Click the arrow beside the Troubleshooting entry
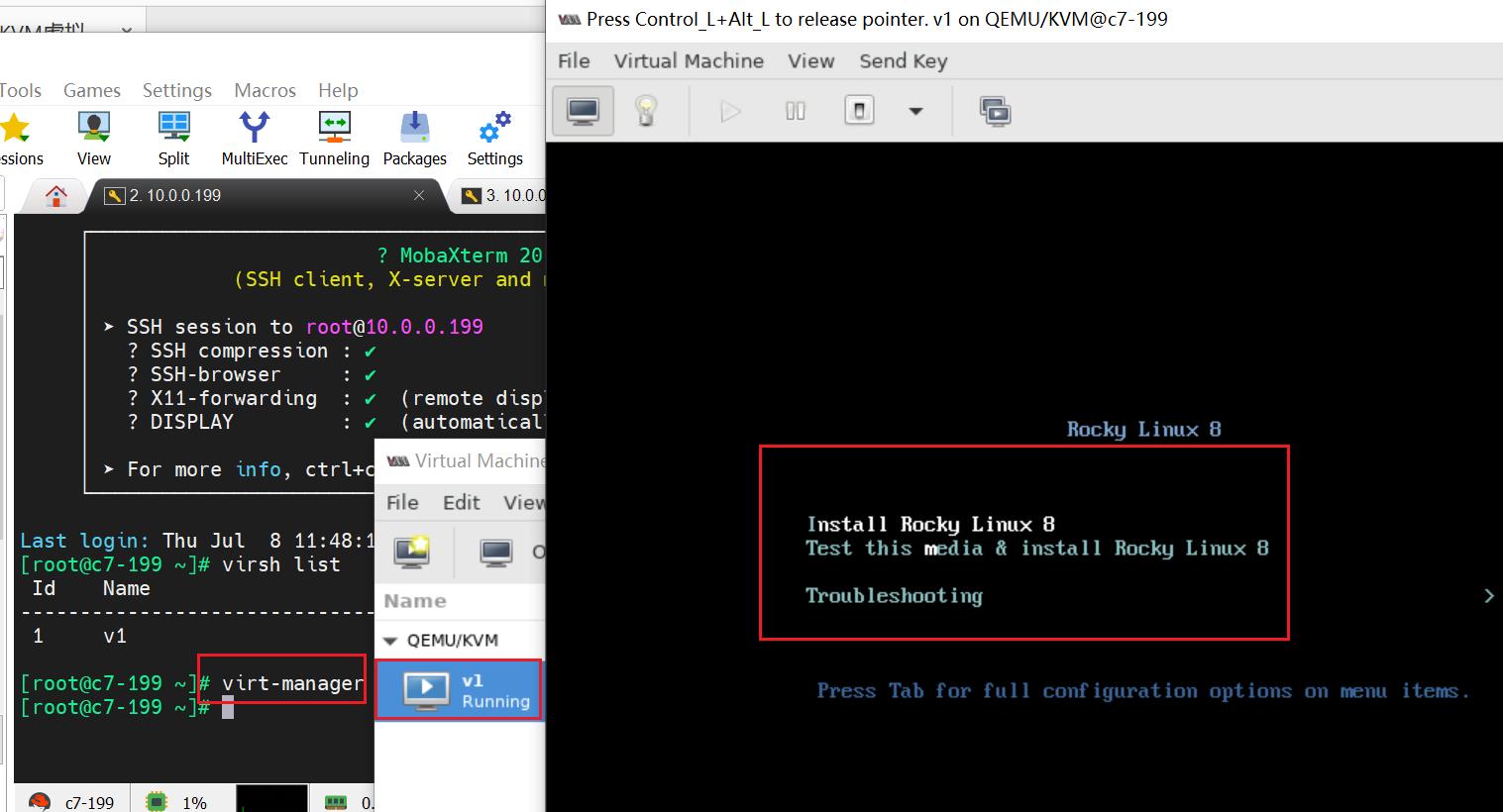1503x812 pixels. (x=1489, y=595)
